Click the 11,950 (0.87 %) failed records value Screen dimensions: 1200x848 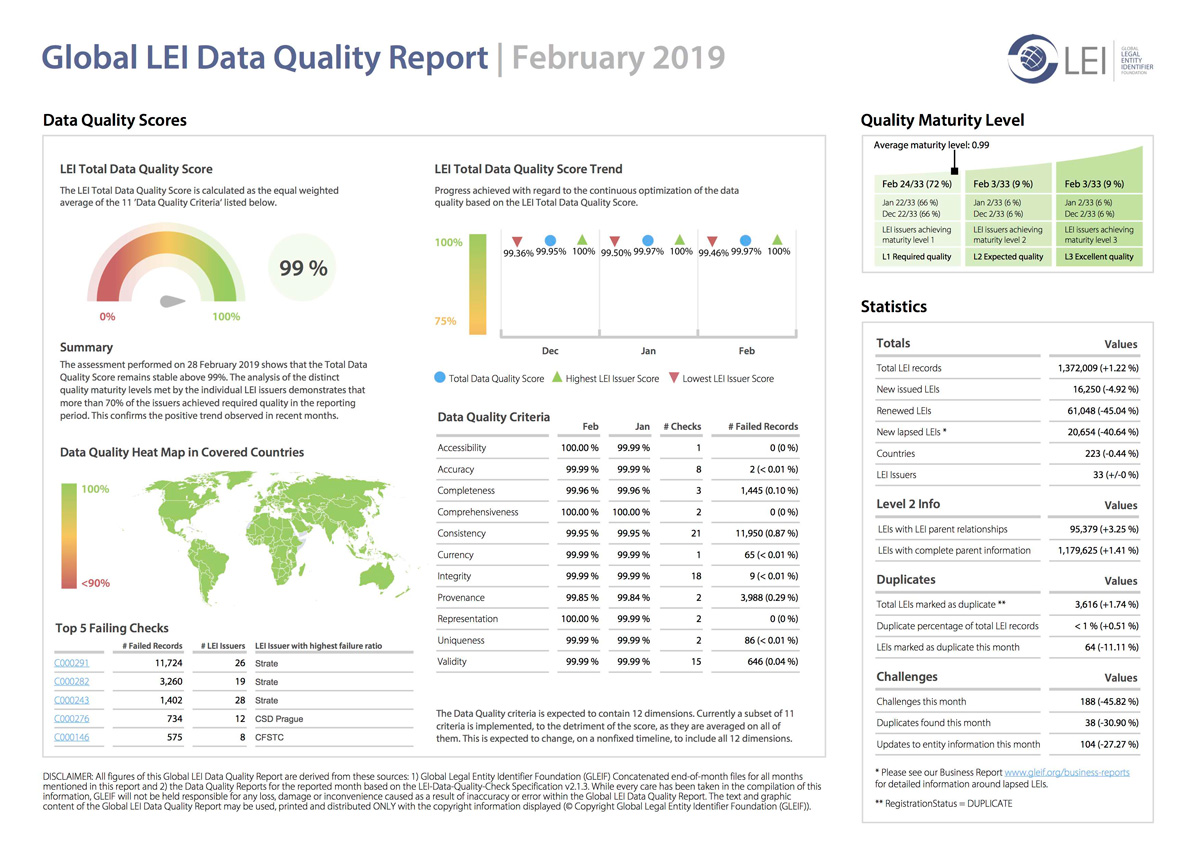766,534
